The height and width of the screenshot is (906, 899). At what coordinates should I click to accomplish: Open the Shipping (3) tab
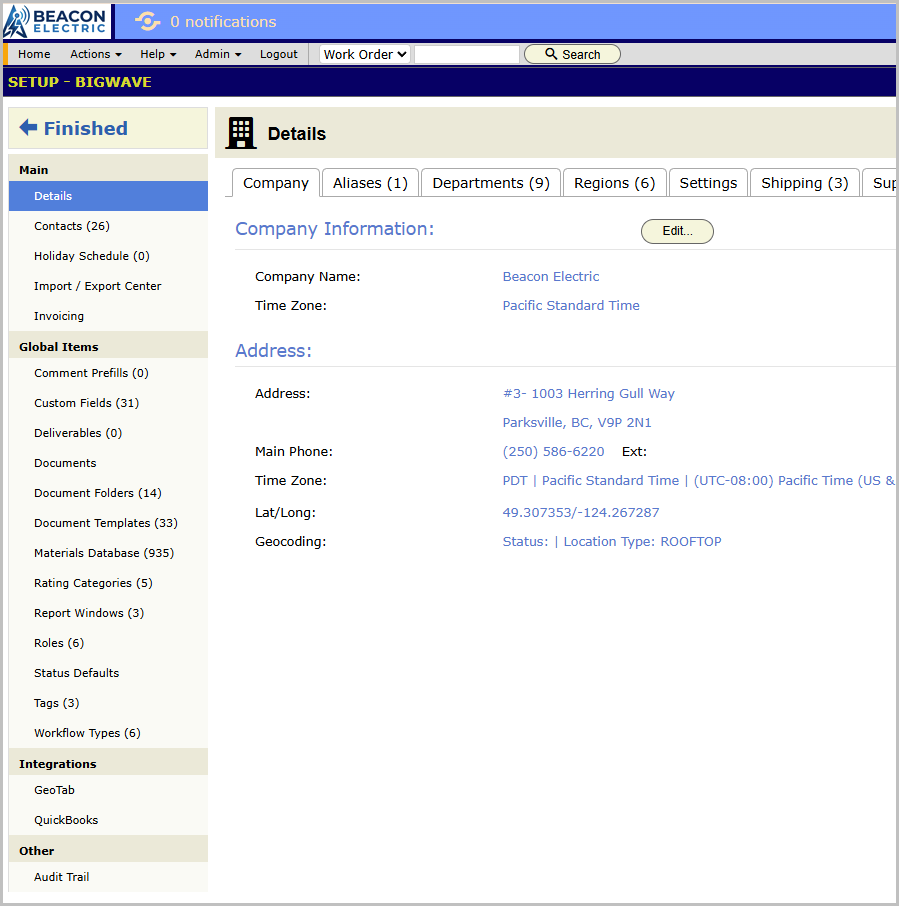[x=805, y=183]
